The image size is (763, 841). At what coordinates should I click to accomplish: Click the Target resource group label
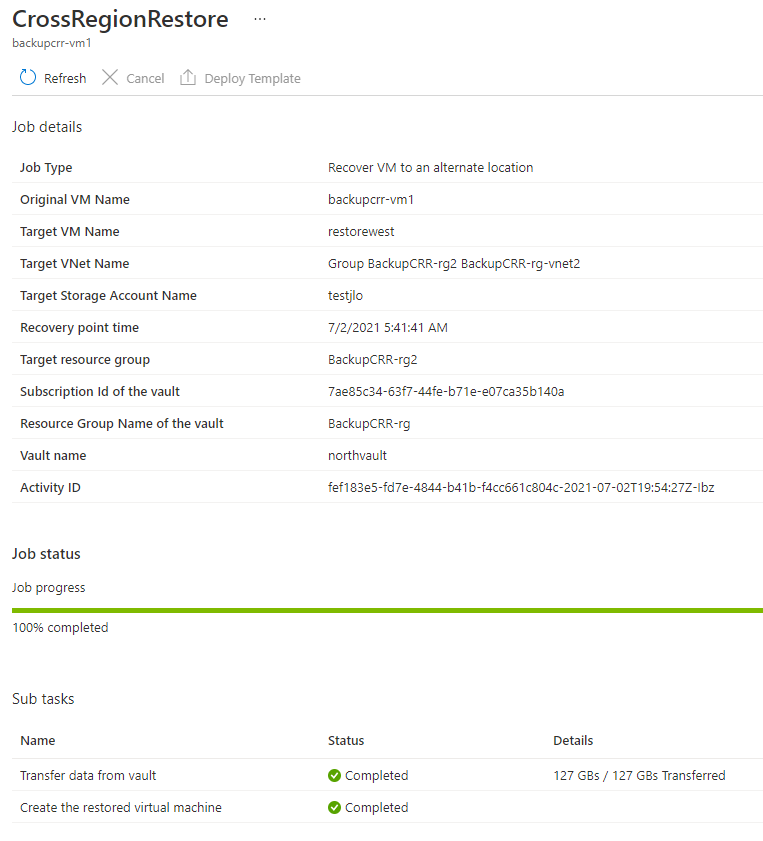85,360
